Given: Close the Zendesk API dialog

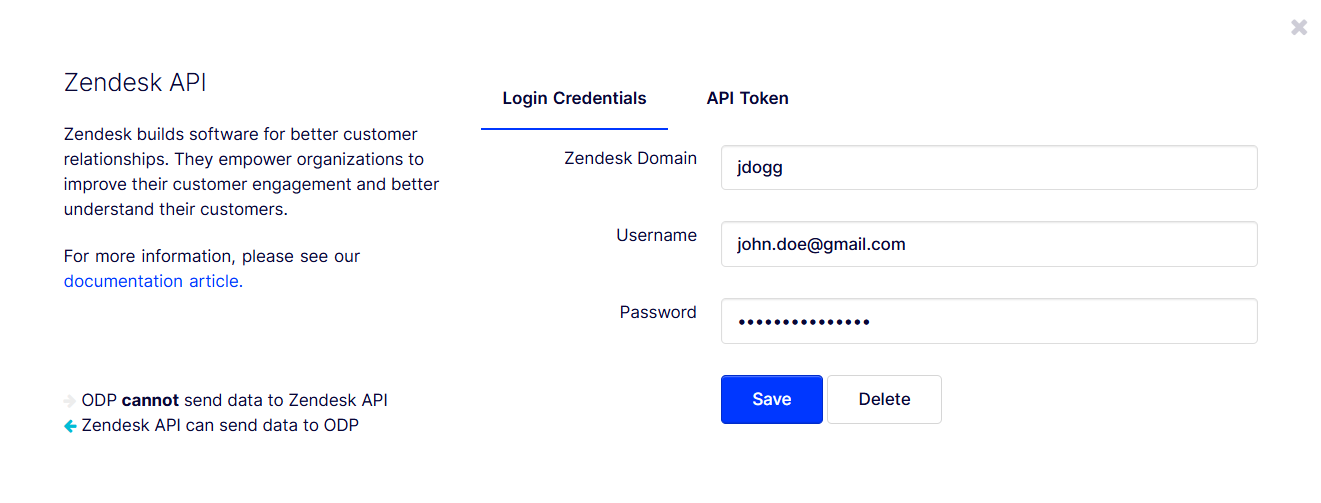Looking at the screenshot, I should (1298, 28).
